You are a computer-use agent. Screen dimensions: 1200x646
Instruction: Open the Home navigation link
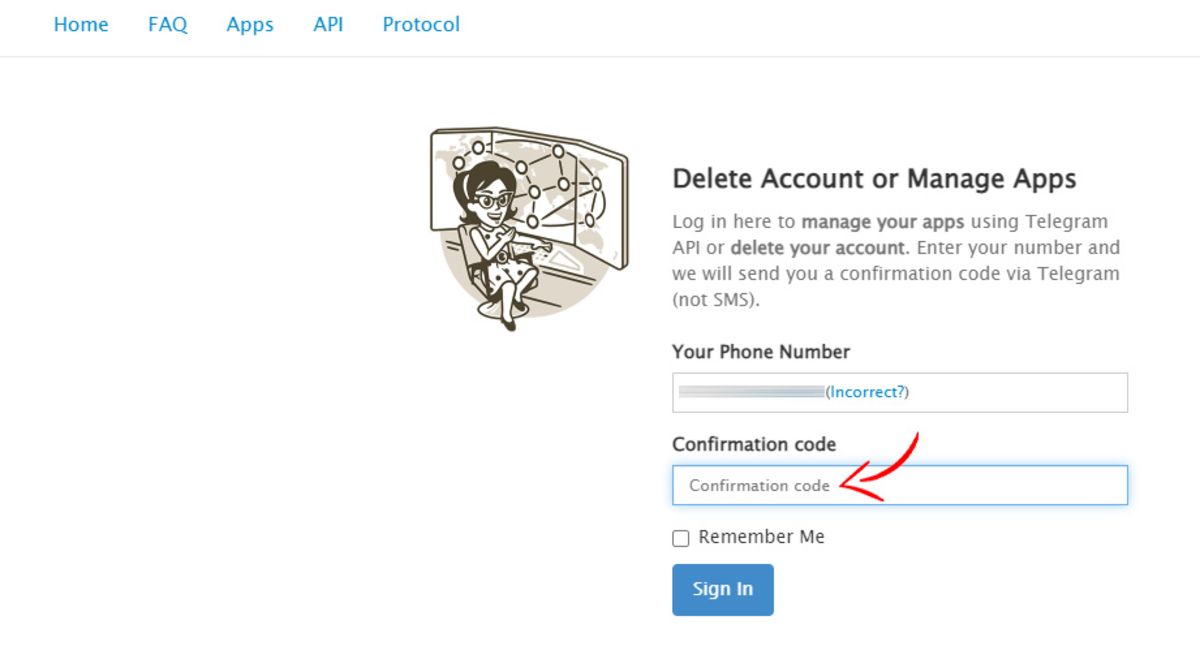81,25
